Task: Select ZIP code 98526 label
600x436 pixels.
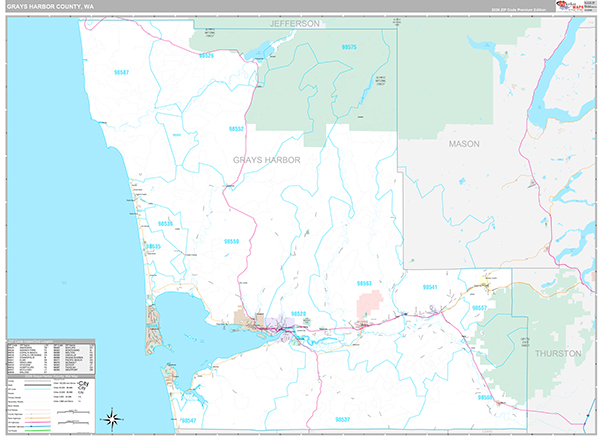Action: (205, 56)
